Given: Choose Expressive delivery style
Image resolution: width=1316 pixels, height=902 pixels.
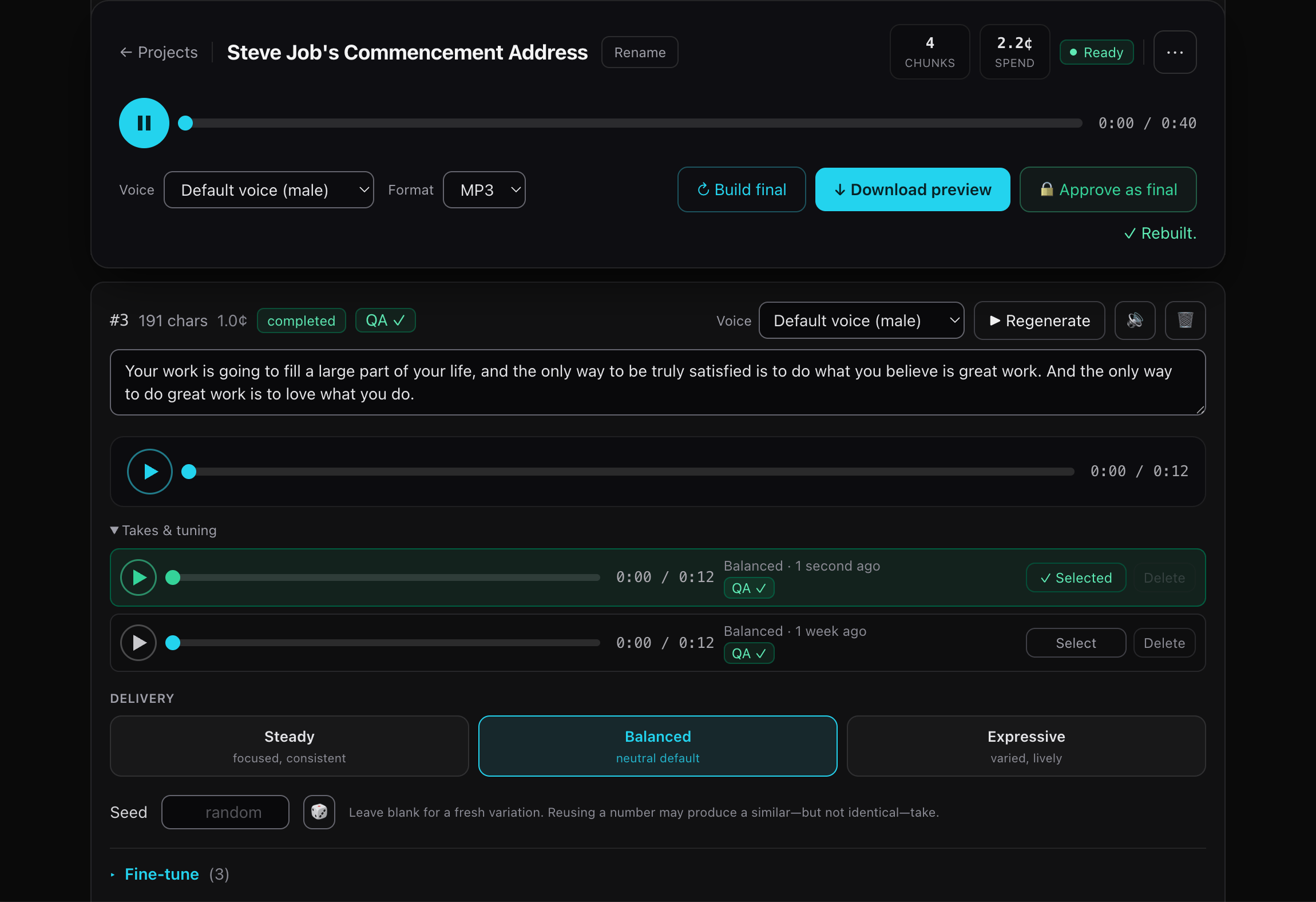Looking at the screenshot, I should point(1026,746).
